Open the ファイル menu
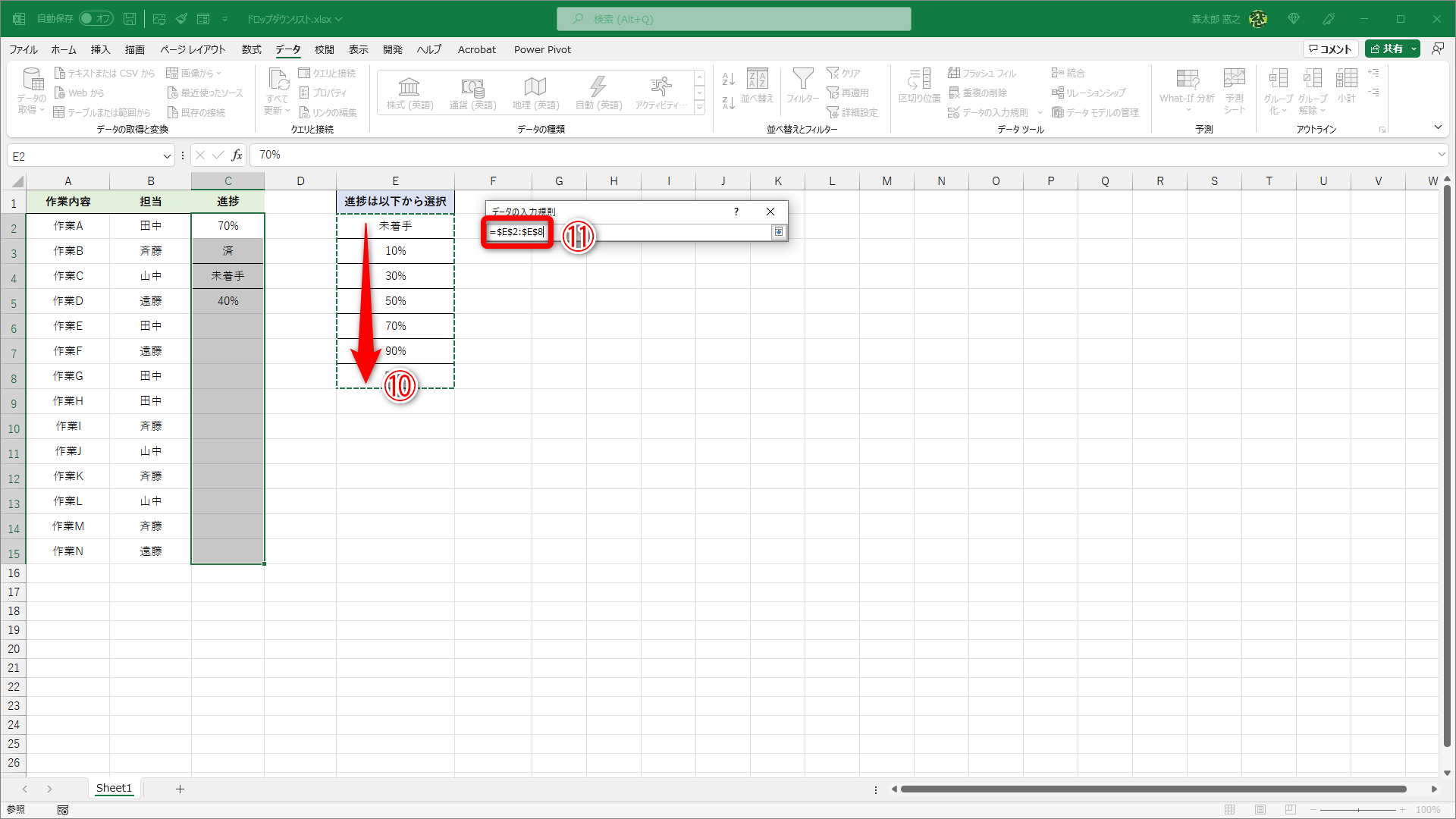Viewport: 1456px width, 819px height. coord(24,49)
